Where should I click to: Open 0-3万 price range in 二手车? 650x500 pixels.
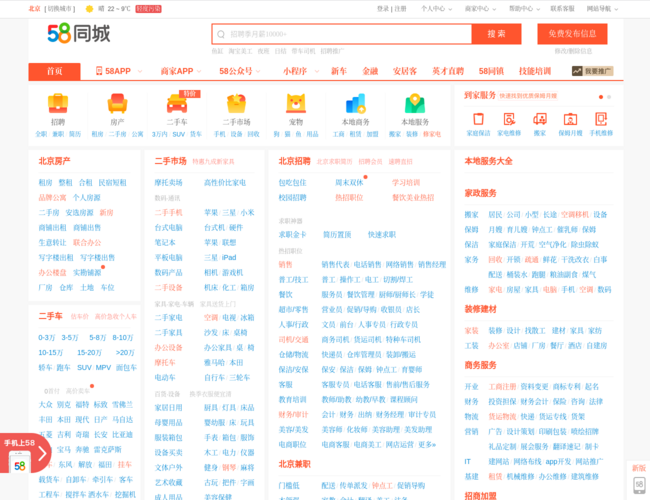point(47,337)
